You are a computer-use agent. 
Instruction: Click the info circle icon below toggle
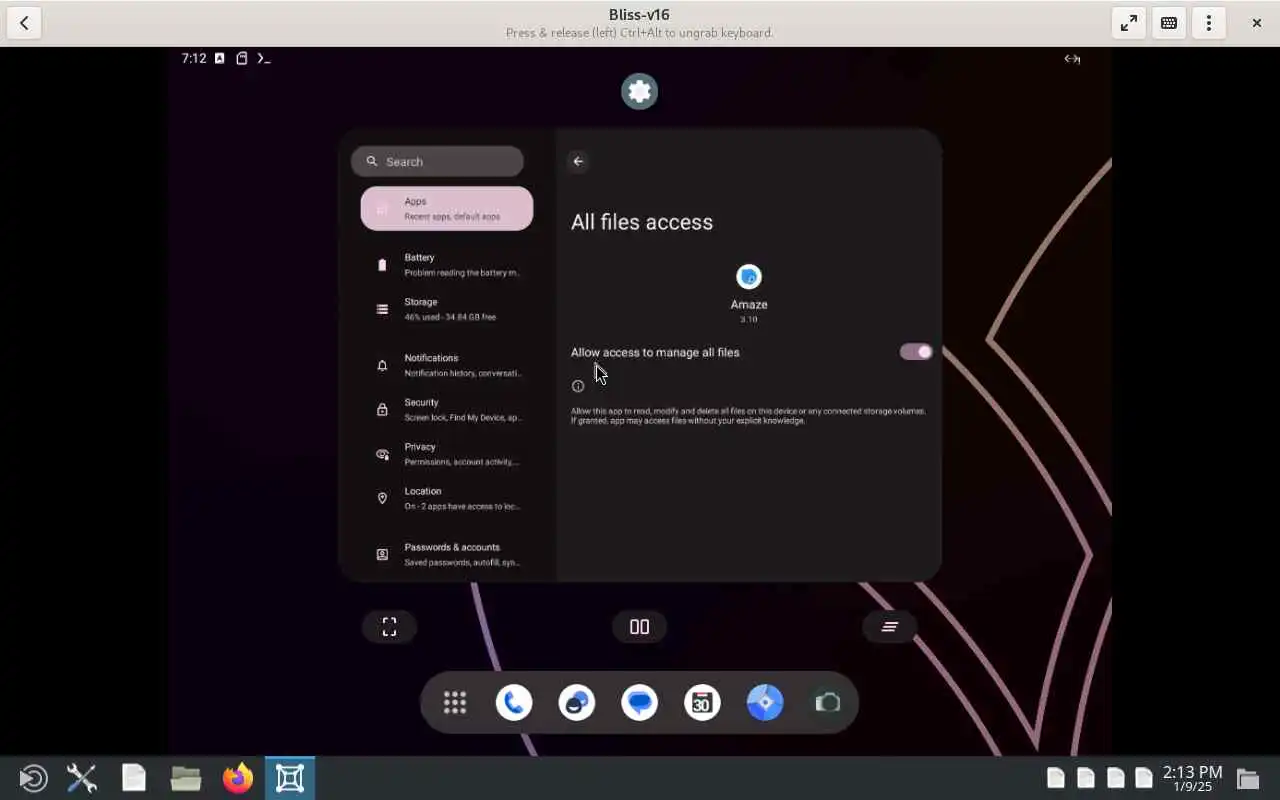tap(578, 386)
